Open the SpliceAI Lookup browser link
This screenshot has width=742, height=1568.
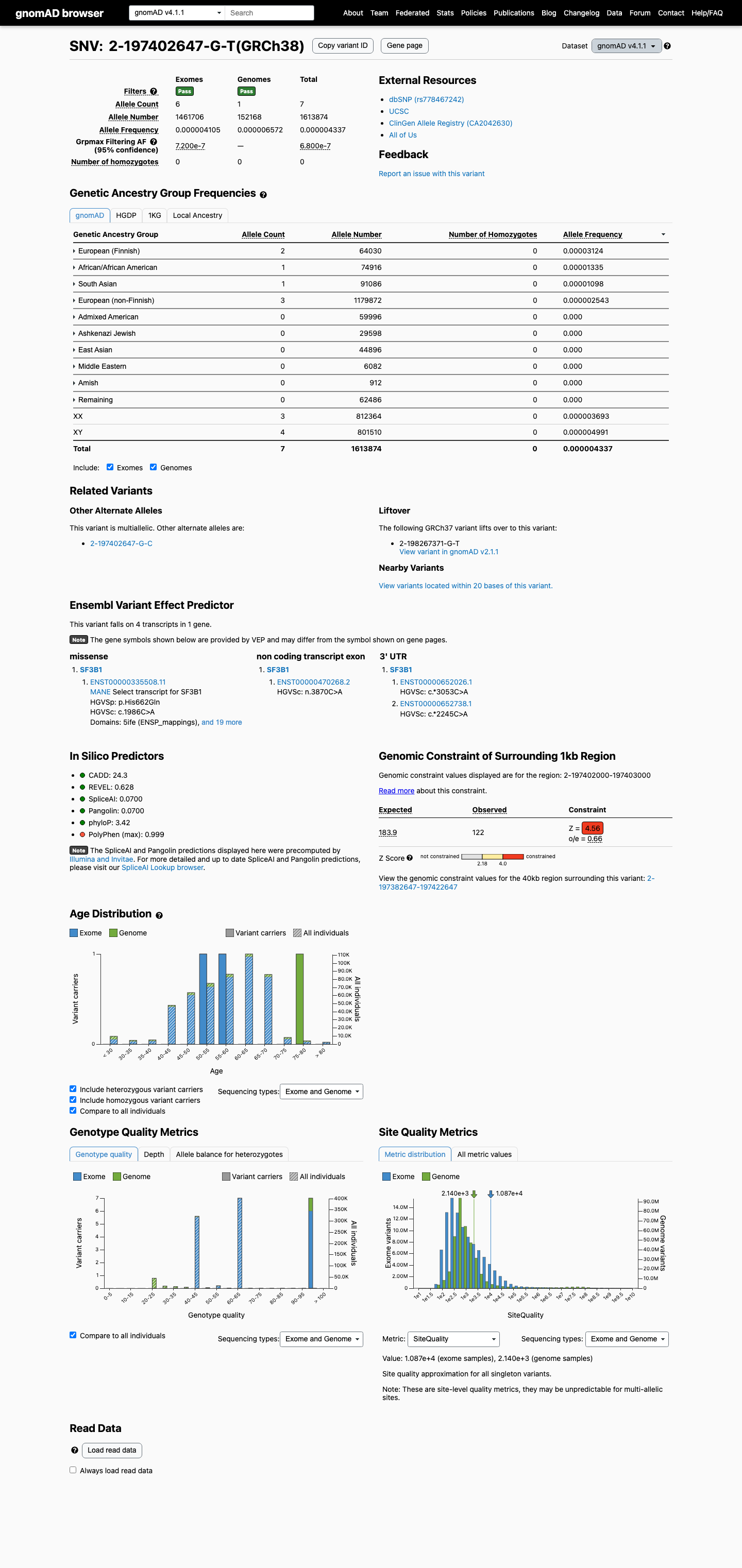click(x=162, y=867)
